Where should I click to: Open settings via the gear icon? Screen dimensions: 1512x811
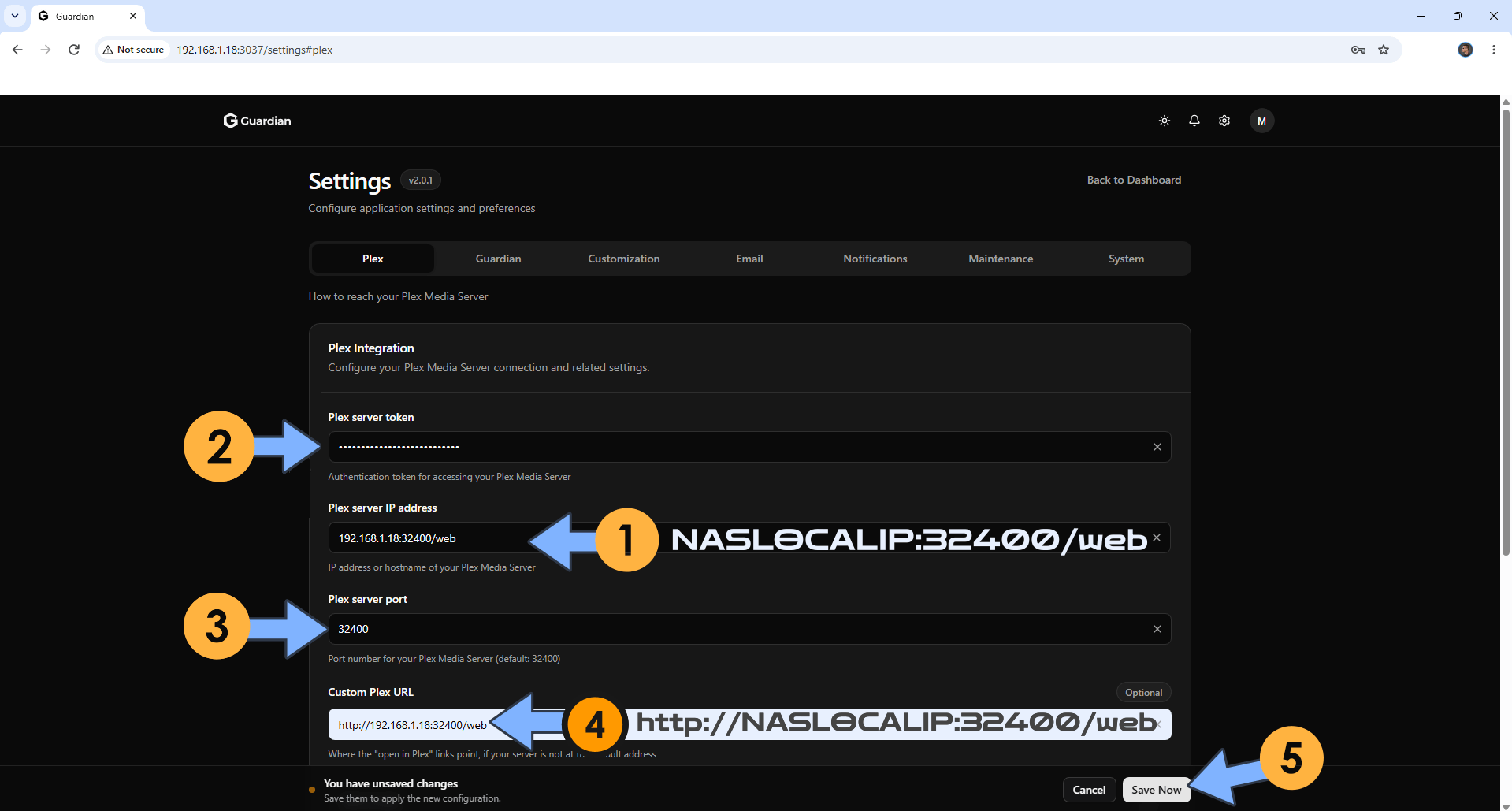1224,121
